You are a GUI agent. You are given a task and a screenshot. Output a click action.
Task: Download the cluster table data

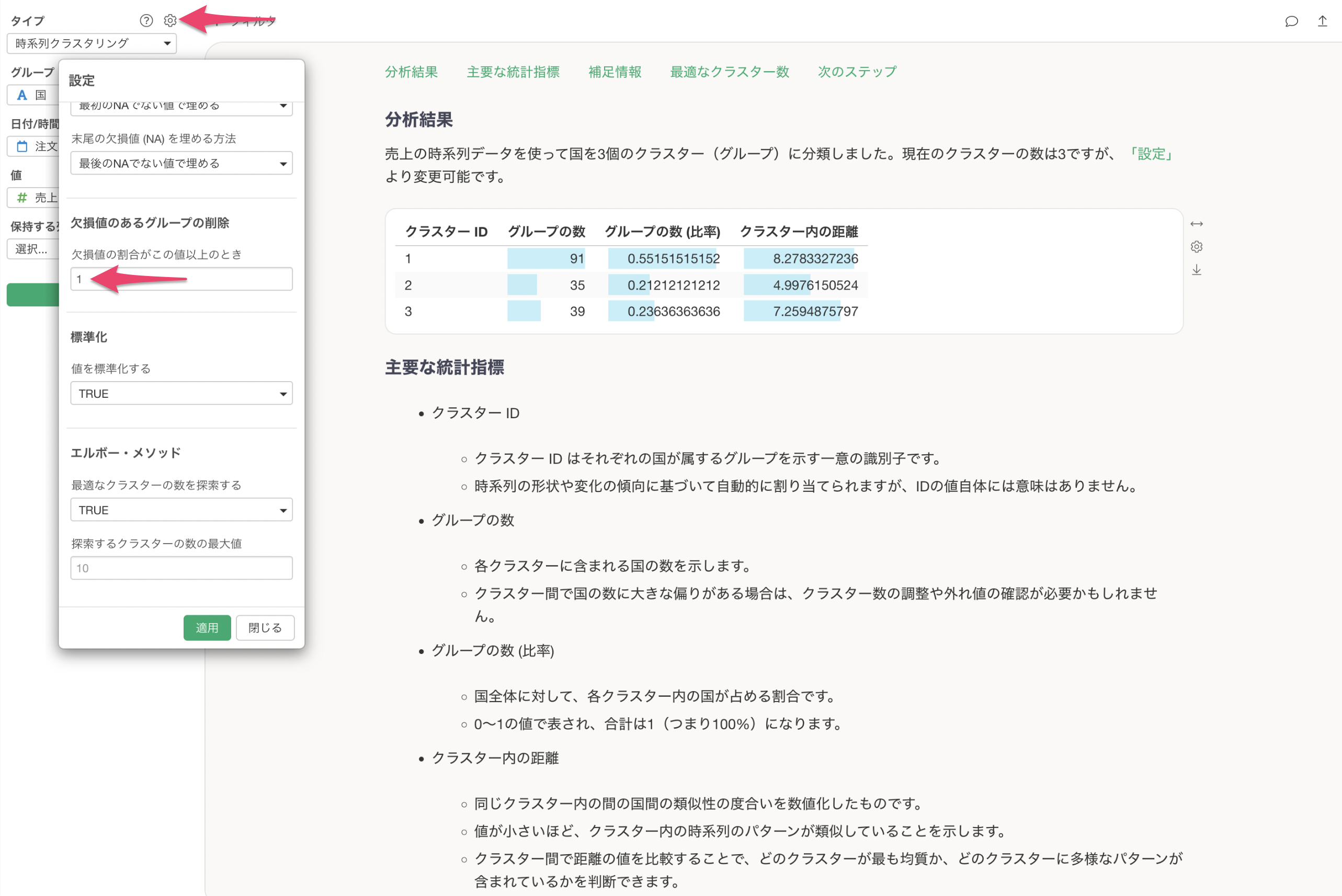pyautogui.click(x=1196, y=270)
